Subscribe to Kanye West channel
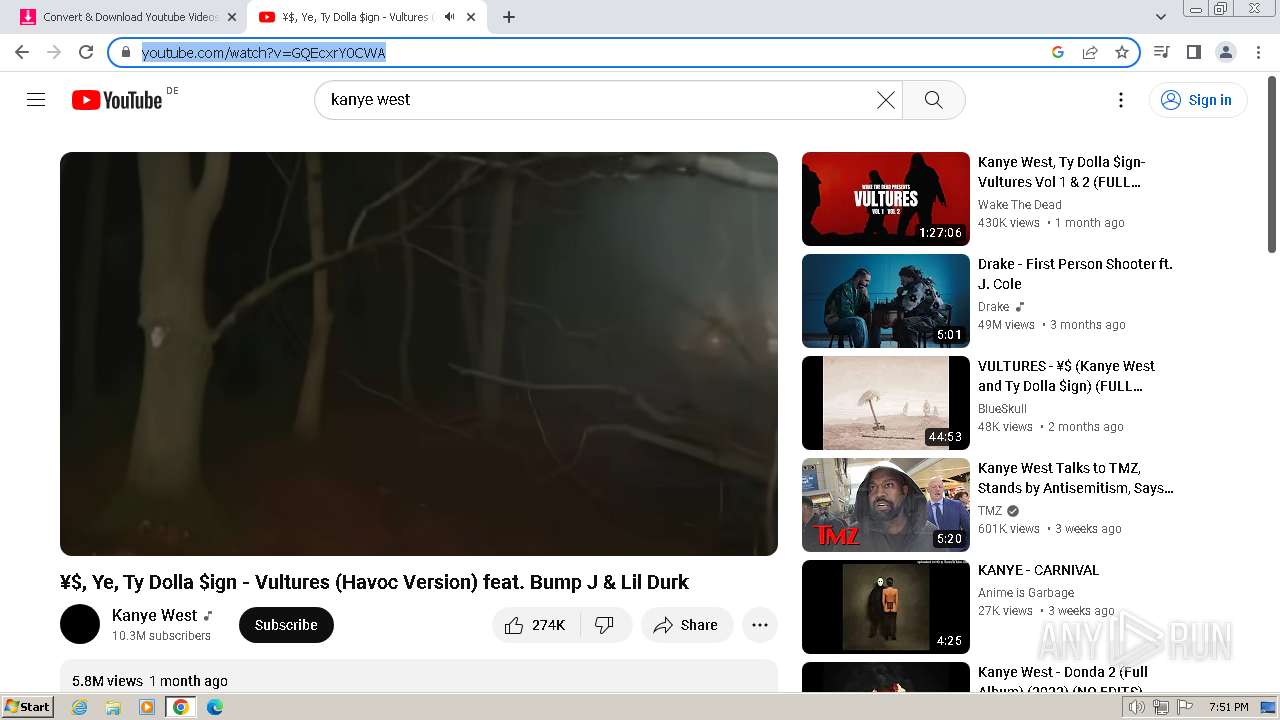1280x720 pixels. 286,625
